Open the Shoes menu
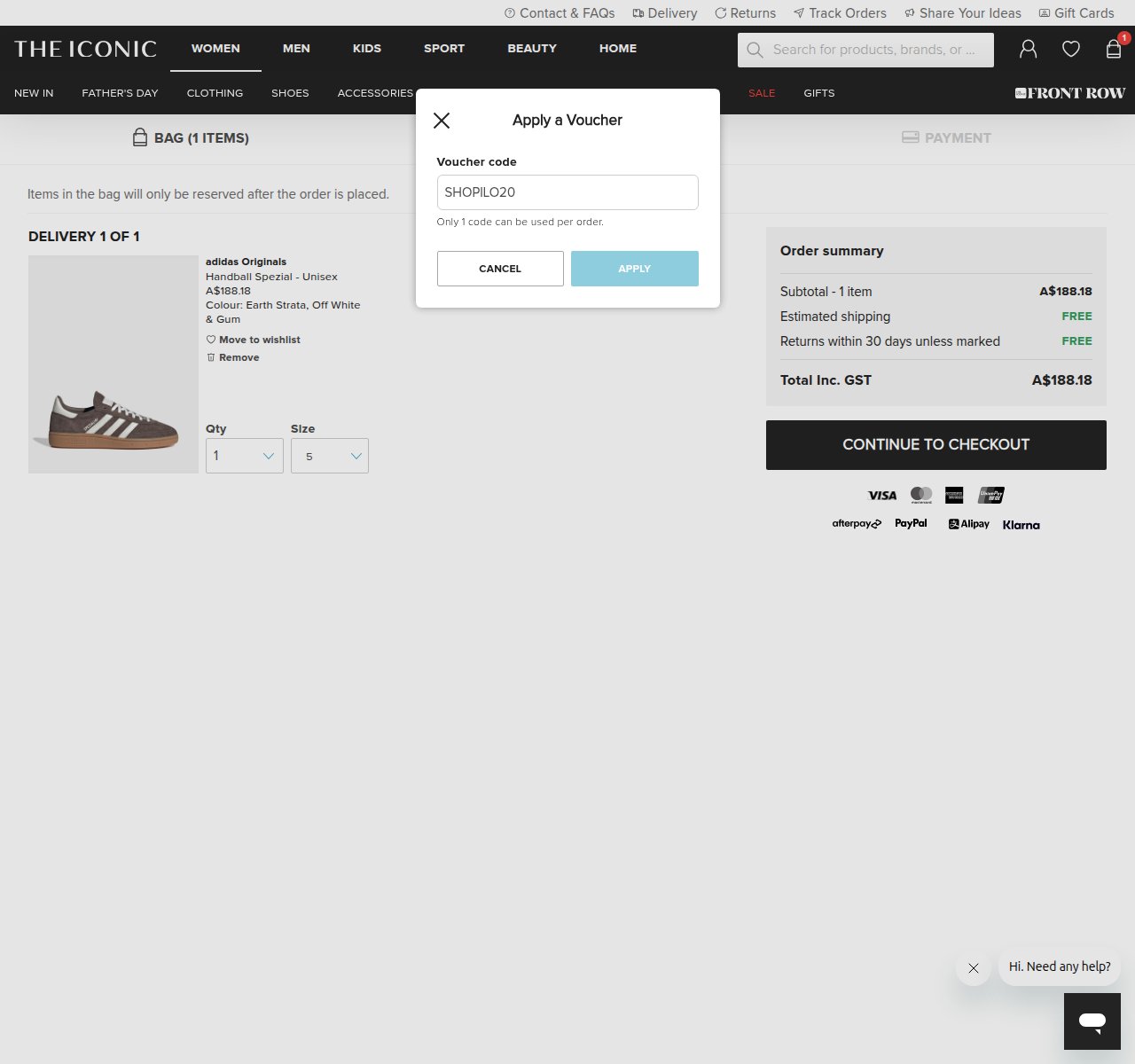 point(290,93)
